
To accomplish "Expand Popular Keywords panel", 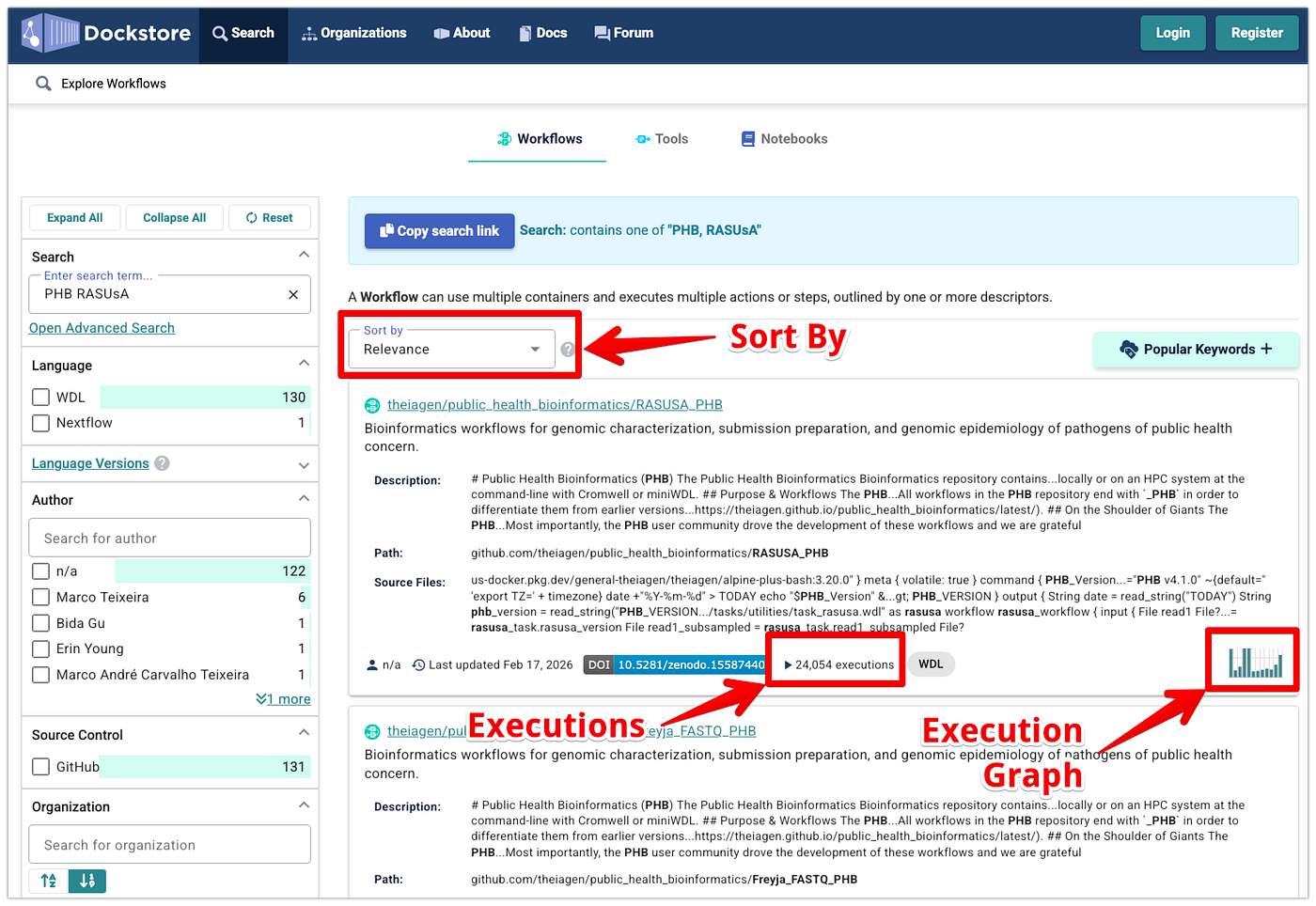I will point(1196,349).
